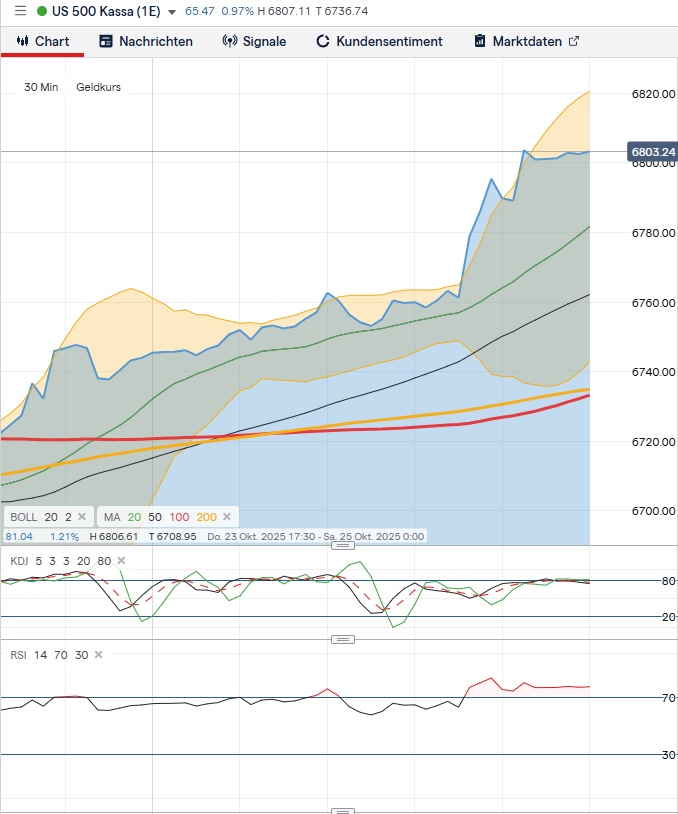Open KDJ indicator settings label

[x=19, y=561]
